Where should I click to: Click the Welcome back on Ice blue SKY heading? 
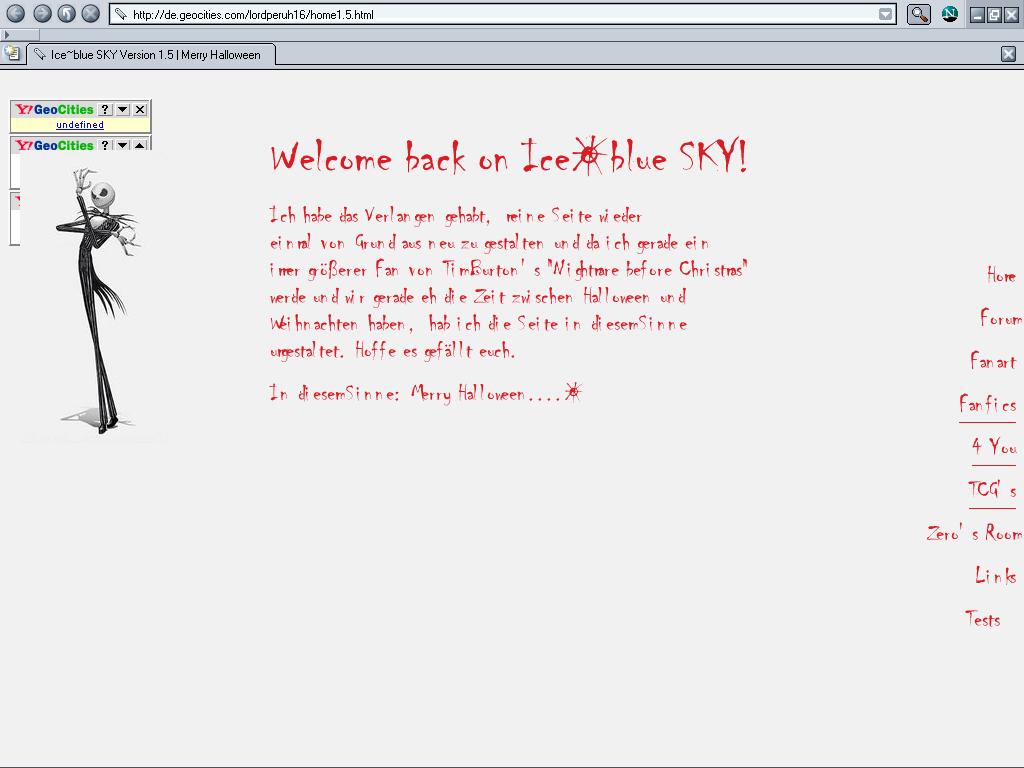point(509,157)
